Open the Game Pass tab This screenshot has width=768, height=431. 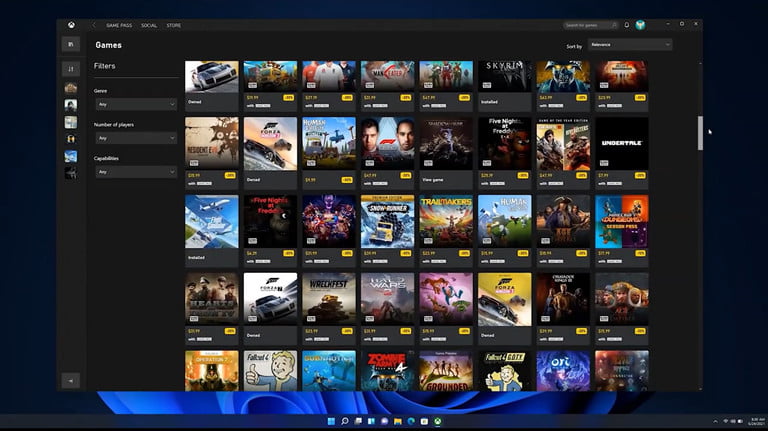pos(119,25)
